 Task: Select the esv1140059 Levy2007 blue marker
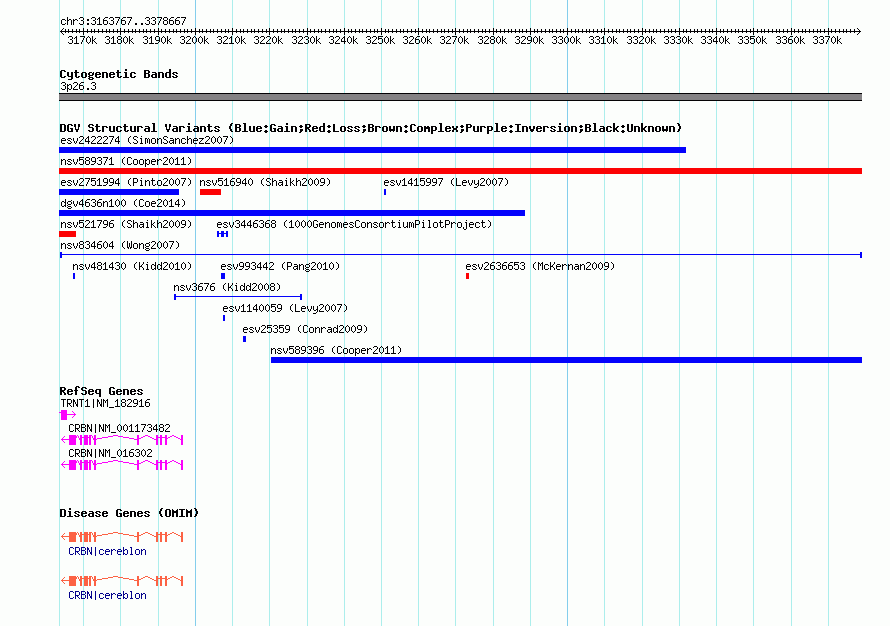[224, 318]
